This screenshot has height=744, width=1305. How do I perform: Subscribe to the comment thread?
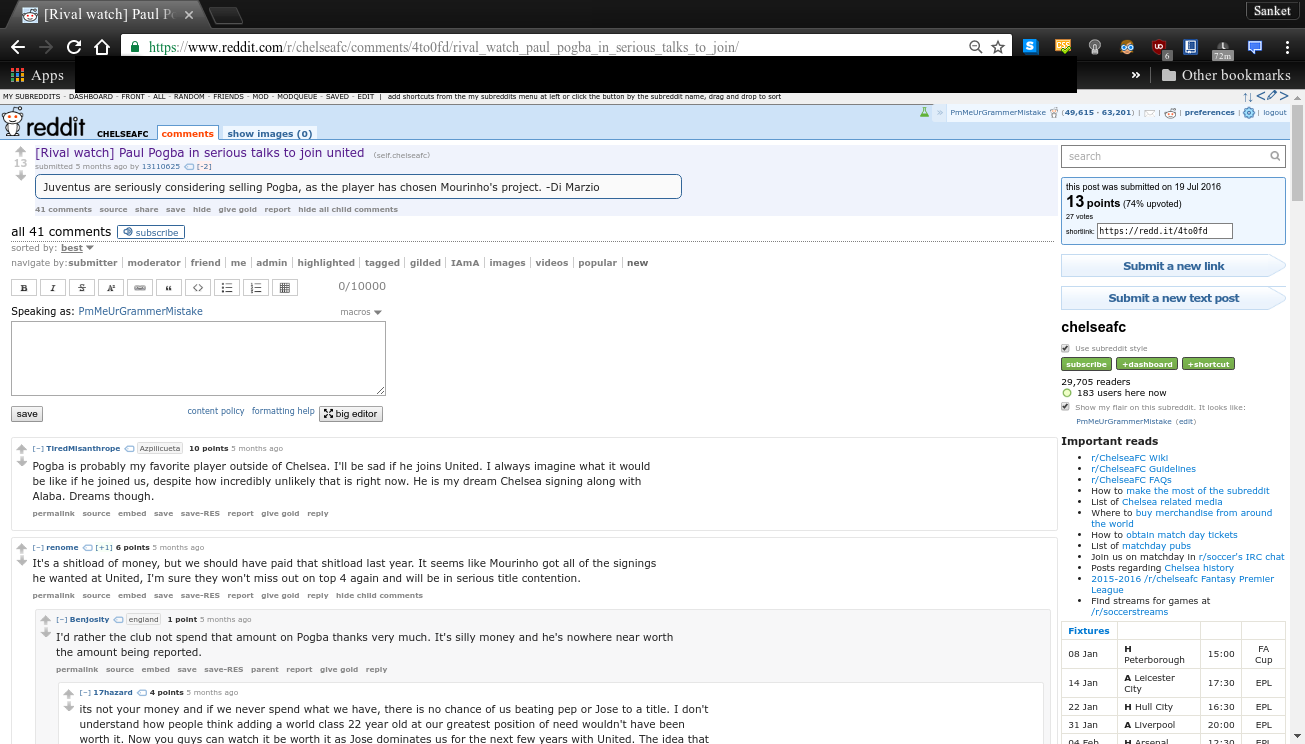click(151, 232)
